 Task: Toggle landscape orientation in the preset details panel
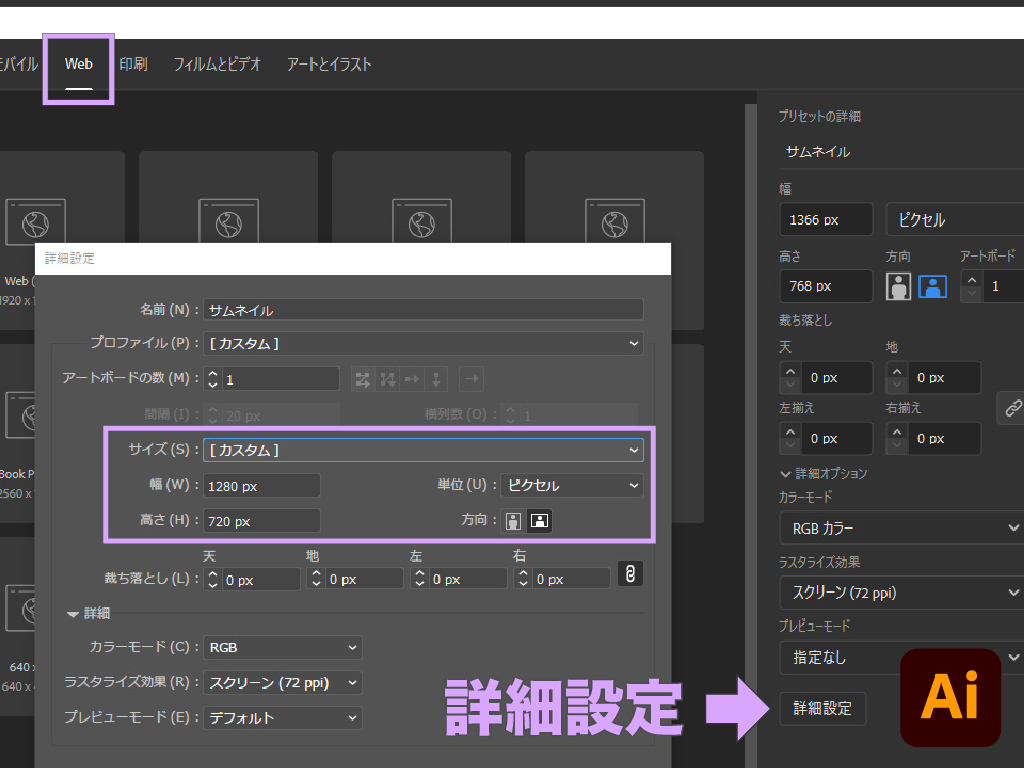coord(933,286)
